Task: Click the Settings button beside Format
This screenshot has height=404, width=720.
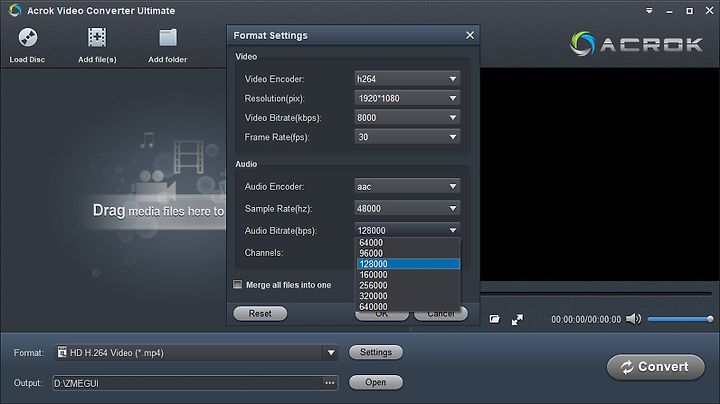Action: 376,352
